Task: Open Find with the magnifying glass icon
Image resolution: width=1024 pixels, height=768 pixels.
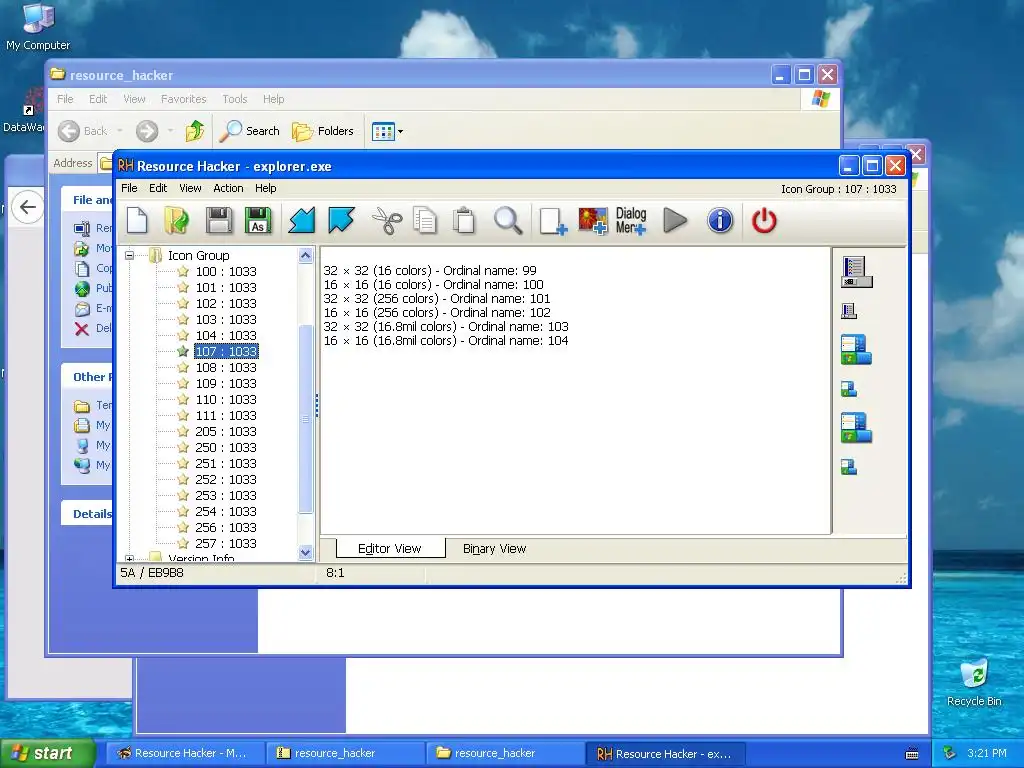Action: click(x=507, y=221)
